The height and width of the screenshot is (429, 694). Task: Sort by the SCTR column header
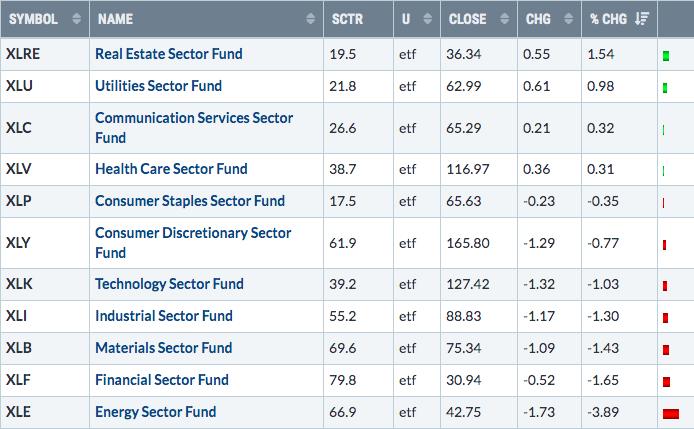click(350, 19)
